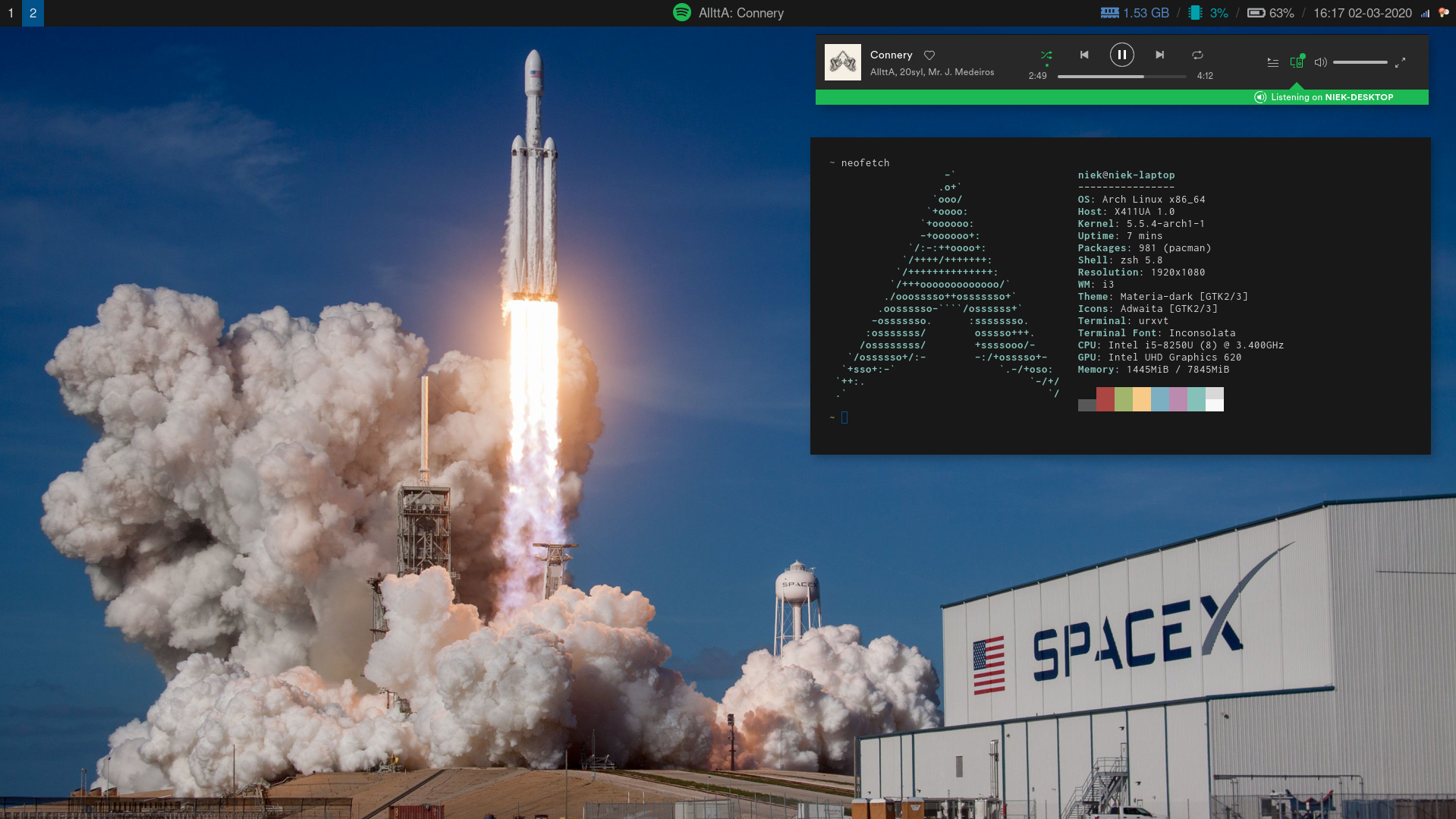1456x819 pixels.
Task: Enter full screen with the expand arrows icon
Action: tap(1400, 62)
